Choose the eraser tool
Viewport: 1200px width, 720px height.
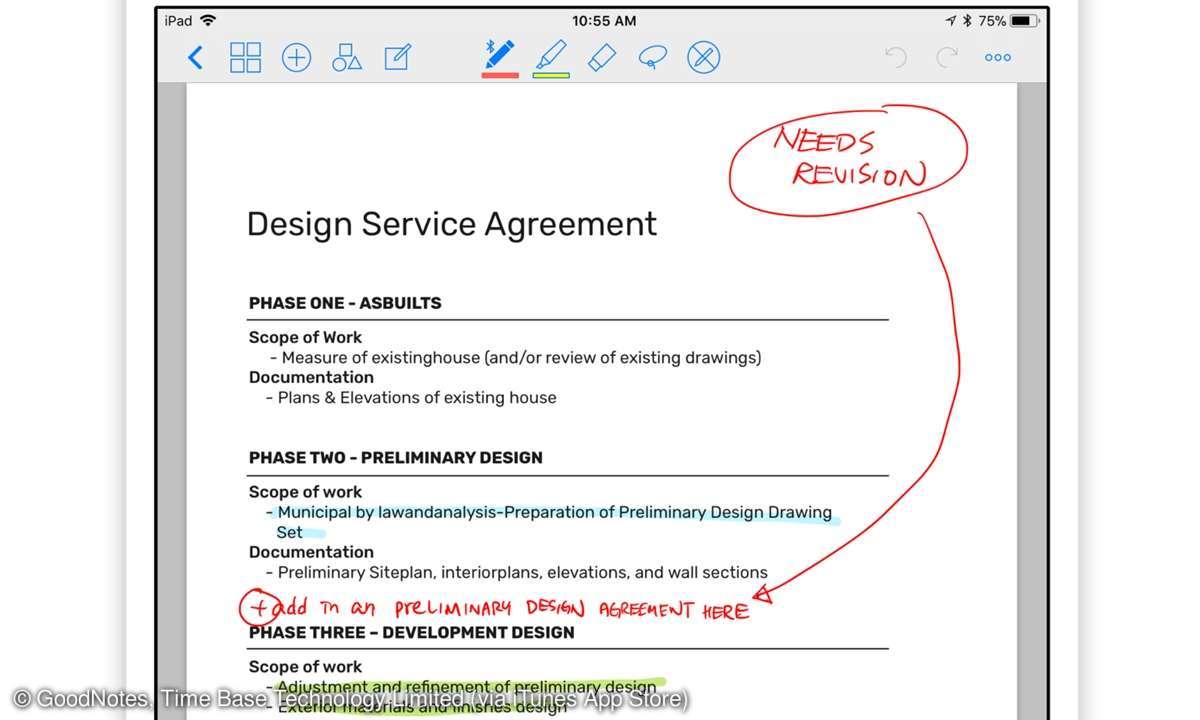(601, 57)
